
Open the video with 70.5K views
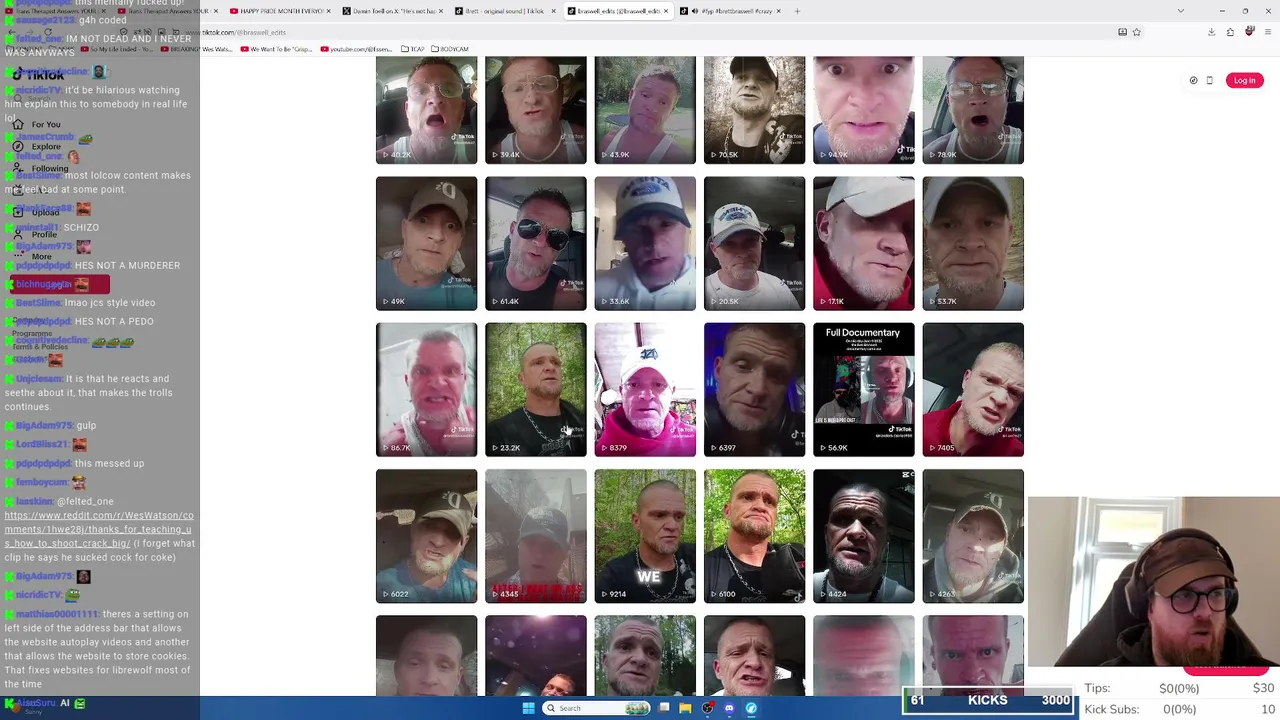[754, 110]
